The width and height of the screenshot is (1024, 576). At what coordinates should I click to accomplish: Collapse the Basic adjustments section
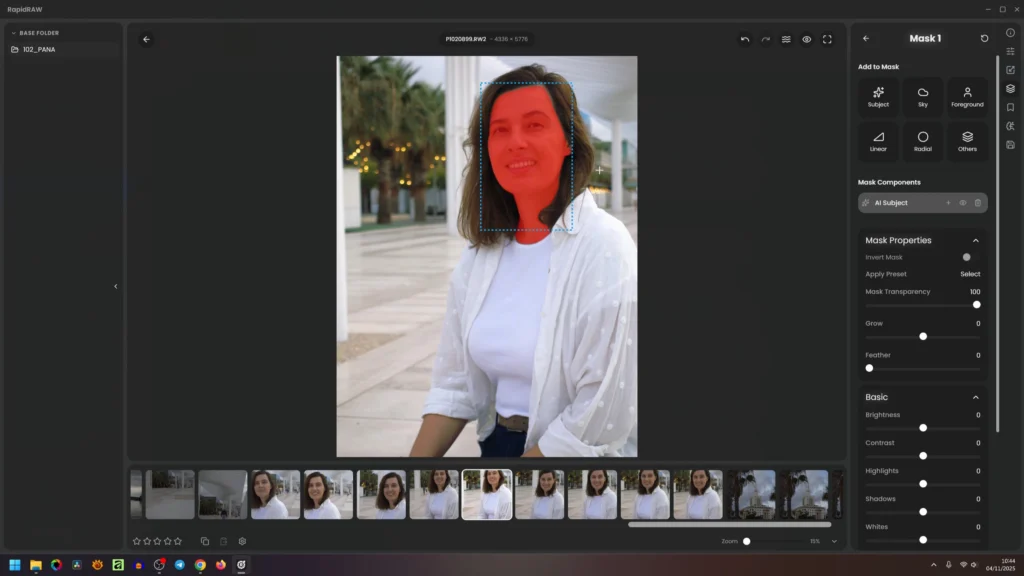point(975,397)
